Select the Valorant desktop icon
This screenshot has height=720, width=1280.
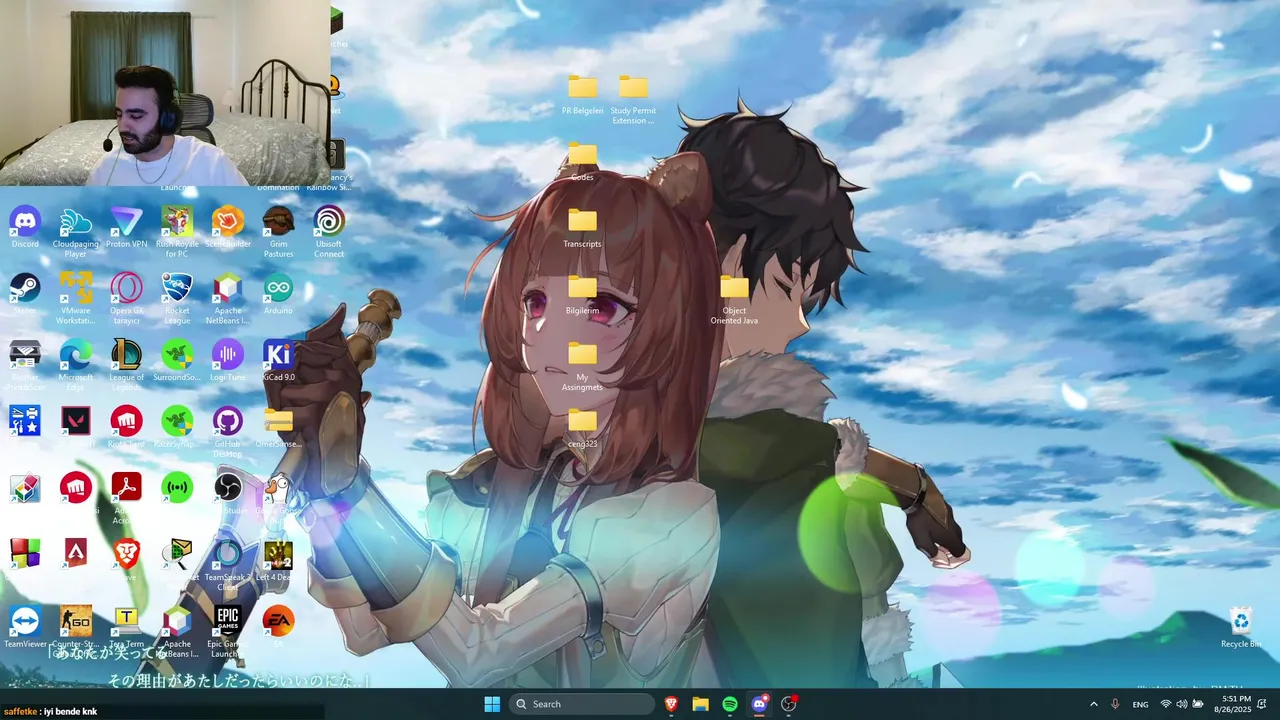click(x=76, y=425)
